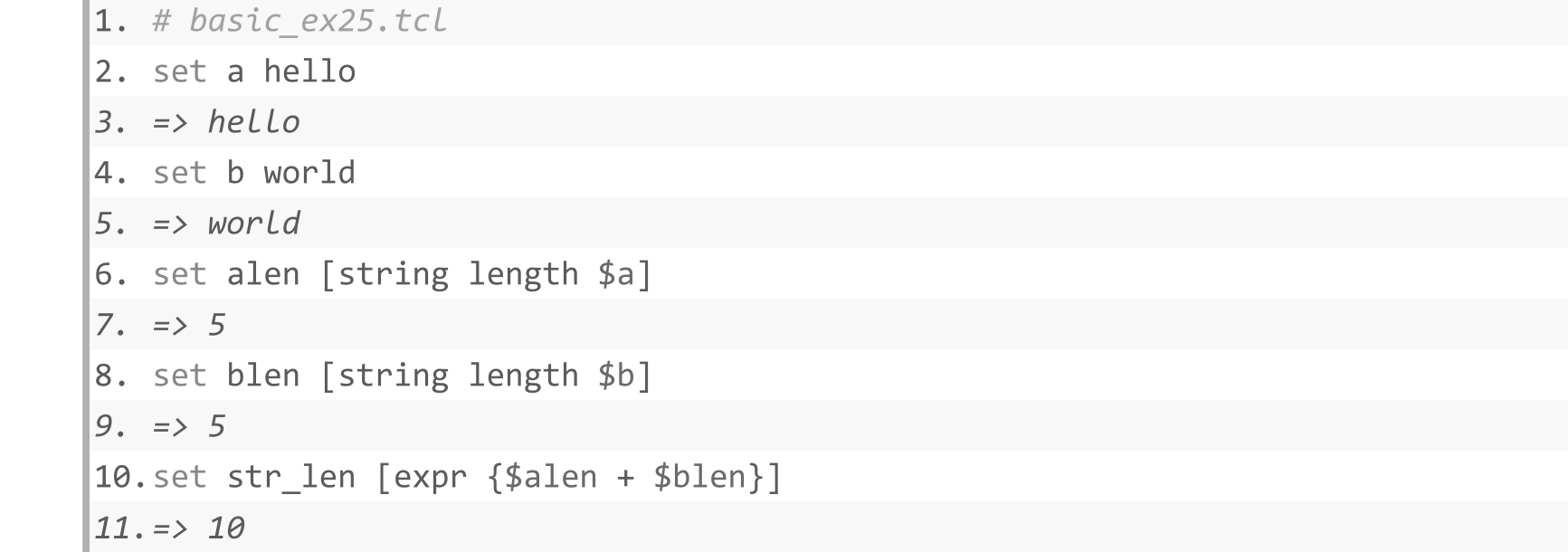
Task: Click the '$blen' variable in the expr
Action: (x=699, y=477)
